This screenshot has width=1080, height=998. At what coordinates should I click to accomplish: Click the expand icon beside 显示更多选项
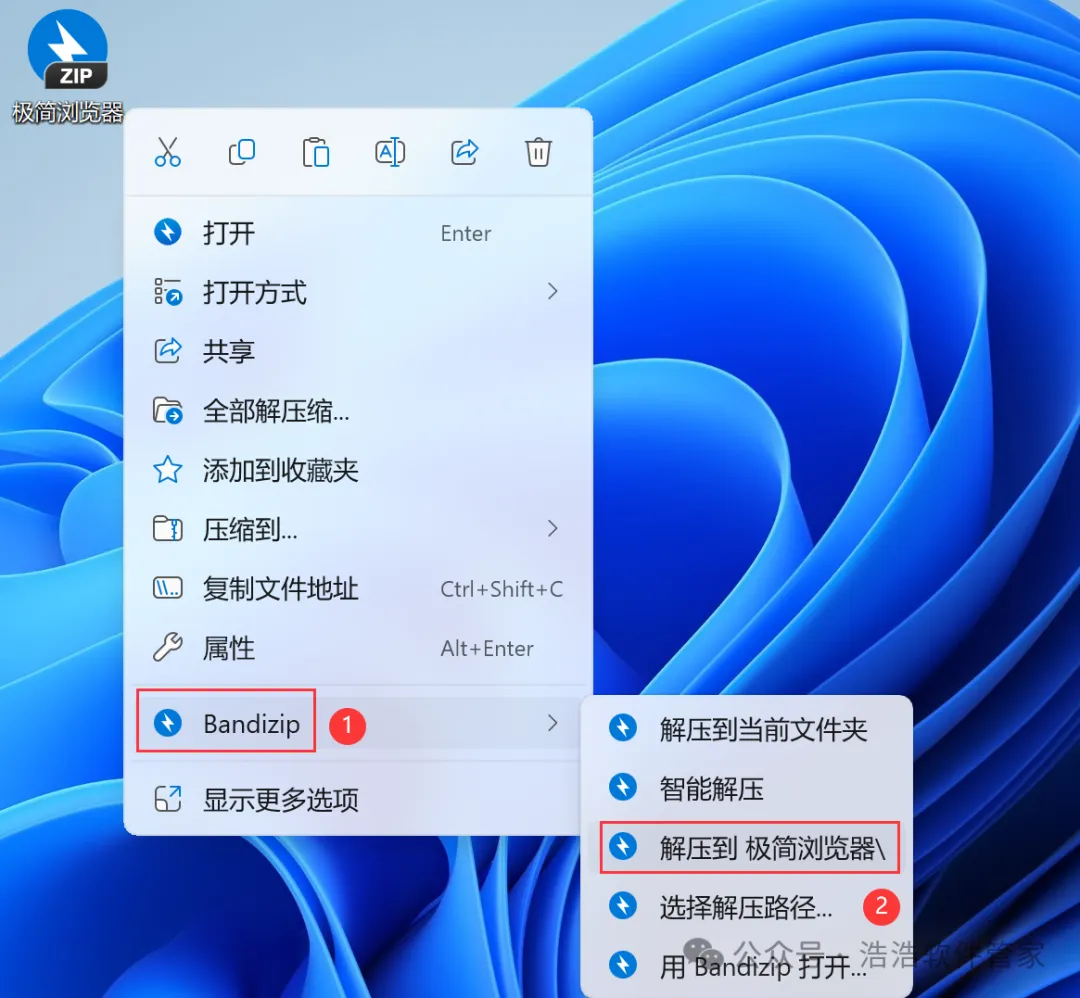pyautogui.click(x=167, y=799)
